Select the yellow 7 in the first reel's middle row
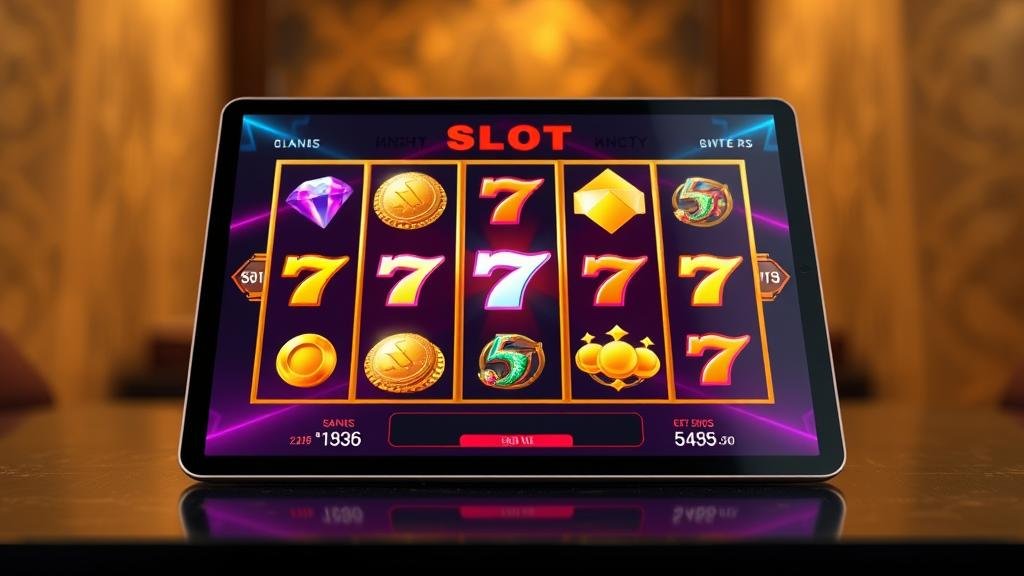 (314, 280)
